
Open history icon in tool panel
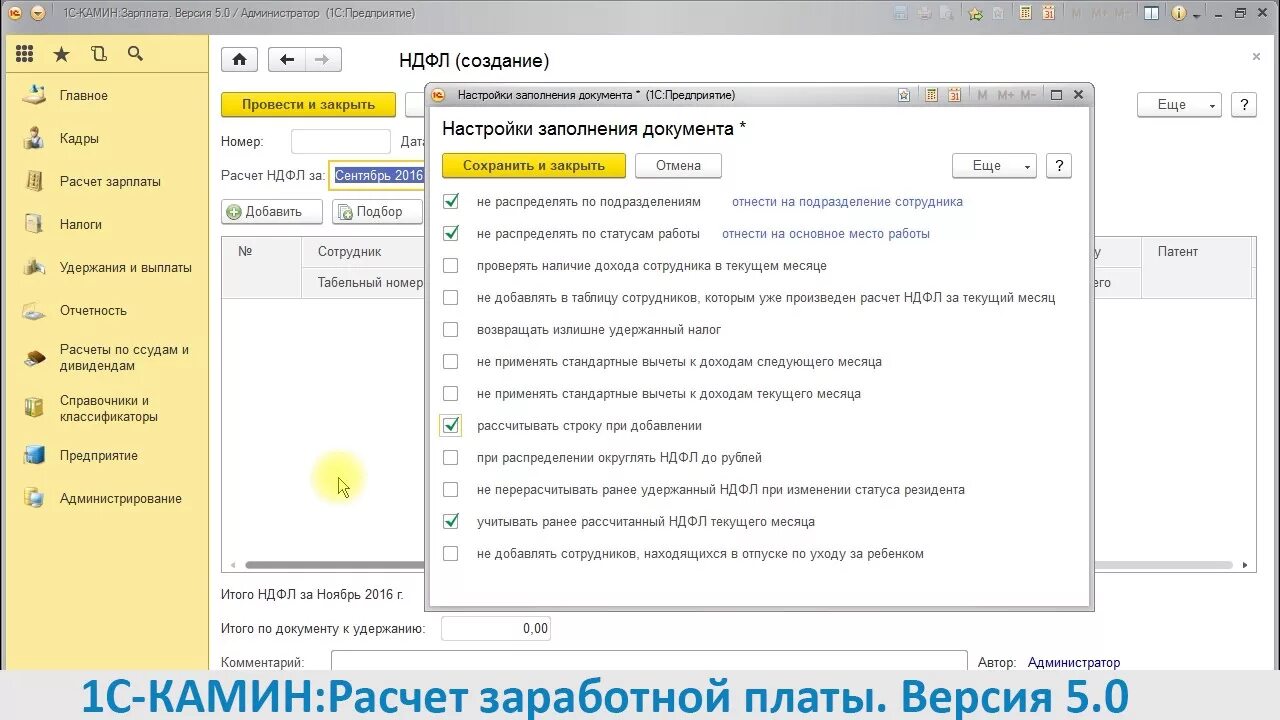point(98,54)
